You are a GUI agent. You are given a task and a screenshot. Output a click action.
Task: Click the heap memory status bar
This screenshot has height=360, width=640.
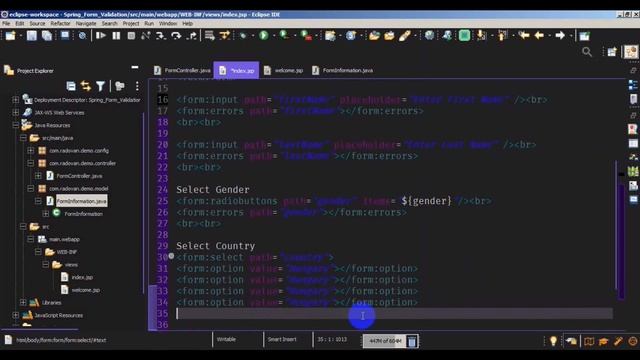pyautogui.click(x=384, y=341)
